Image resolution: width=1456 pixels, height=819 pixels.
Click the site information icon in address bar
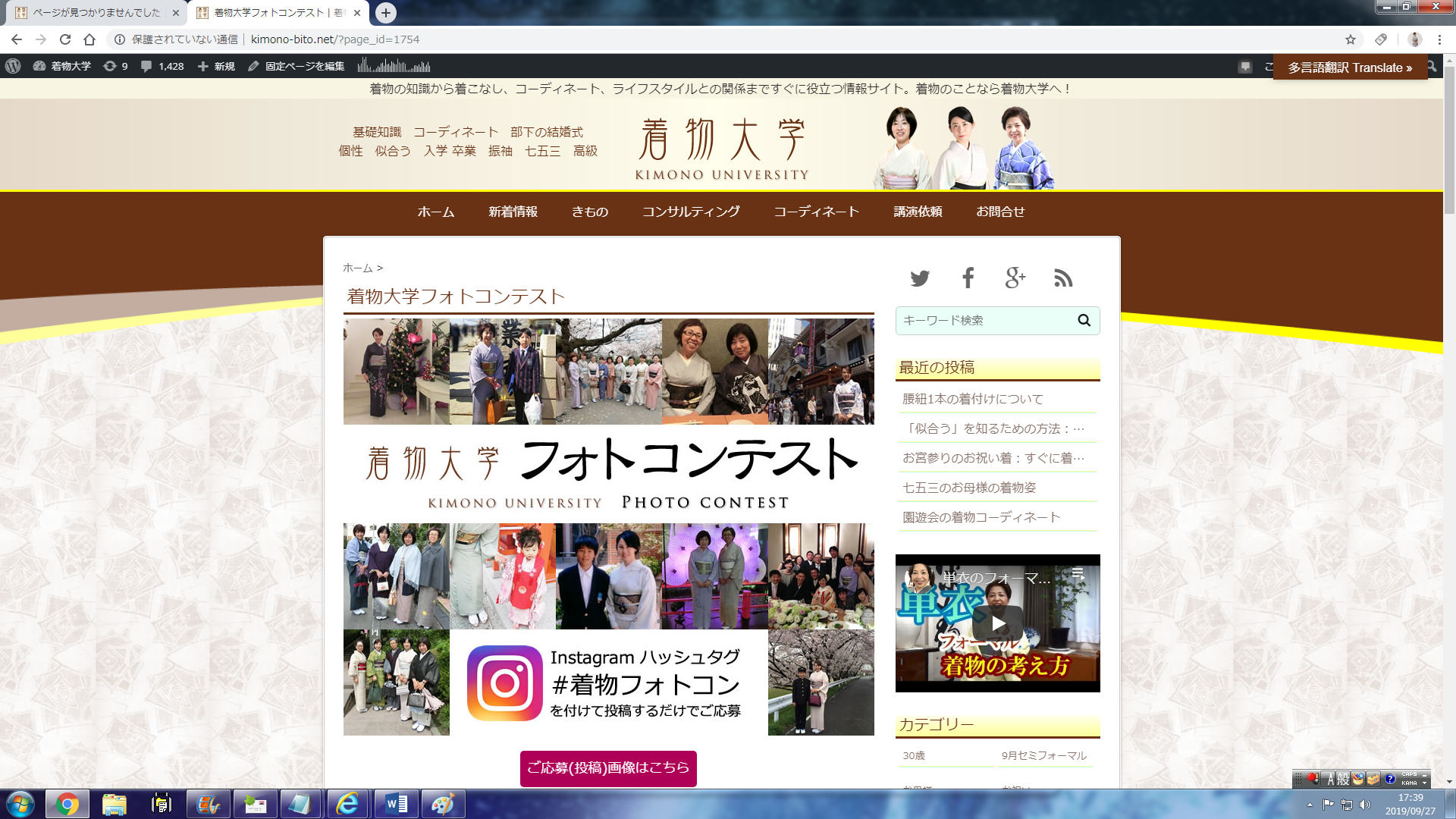[119, 39]
